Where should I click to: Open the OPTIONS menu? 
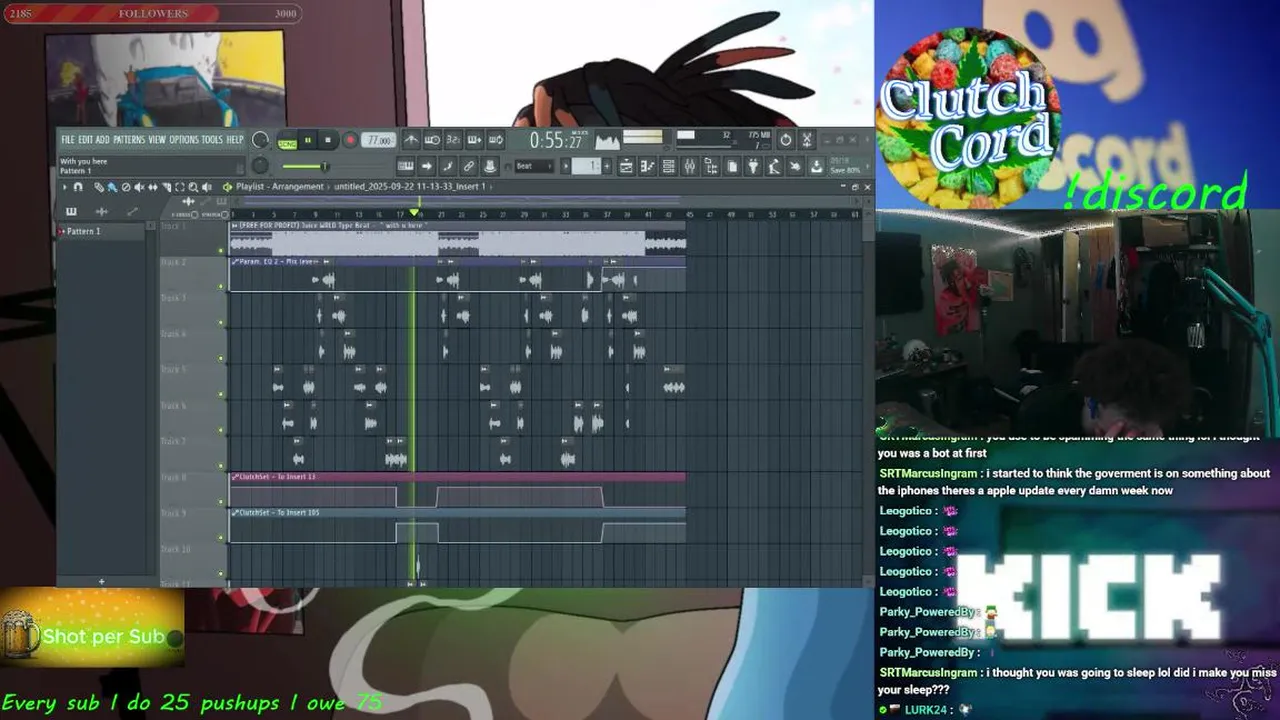(184, 140)
